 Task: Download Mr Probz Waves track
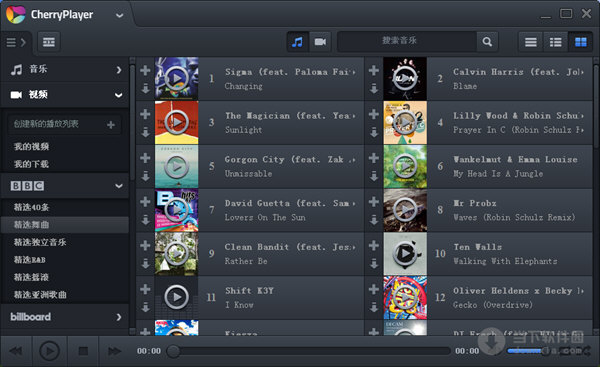pos(374,220)
